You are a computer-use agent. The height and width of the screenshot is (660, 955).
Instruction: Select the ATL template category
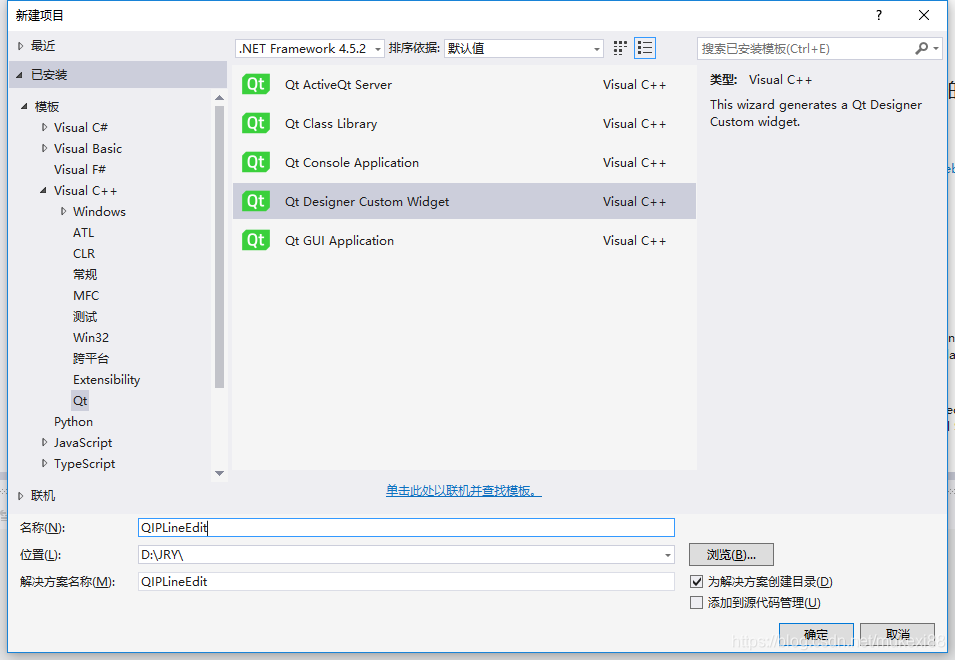(x=83, y=233)
